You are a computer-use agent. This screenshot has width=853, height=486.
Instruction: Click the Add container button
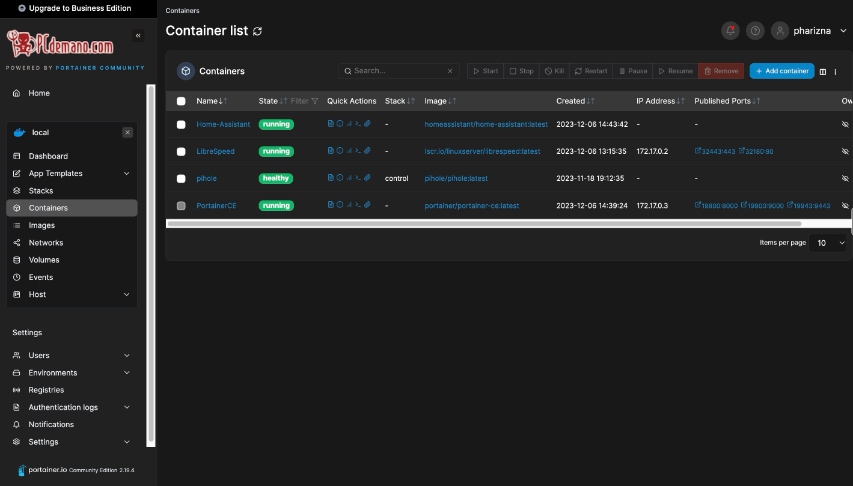point(782,71)
